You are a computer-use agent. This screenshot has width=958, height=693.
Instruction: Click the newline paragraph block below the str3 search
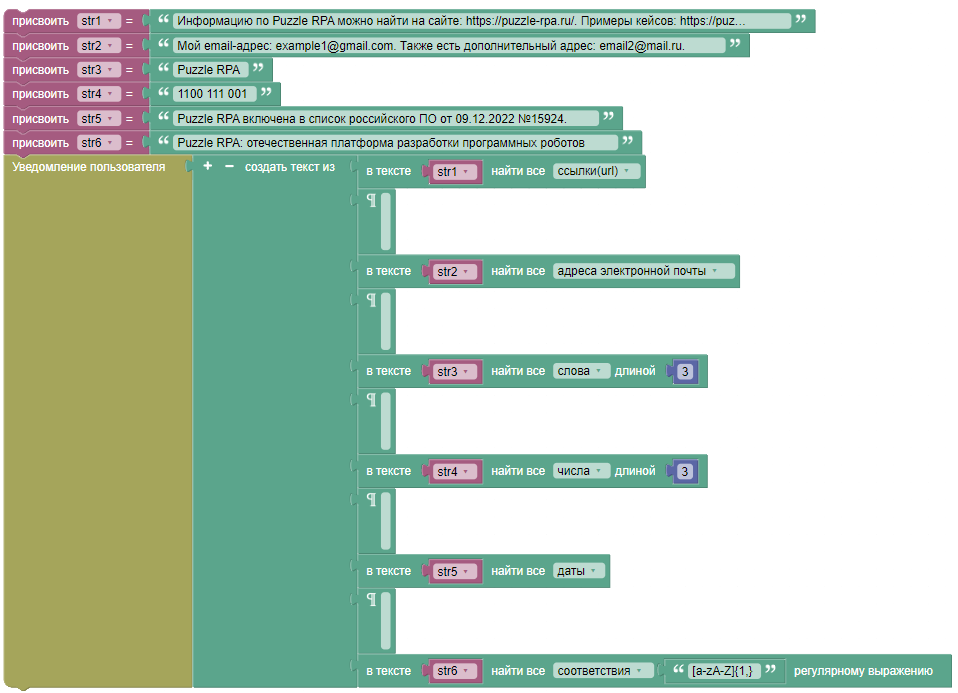(x=377, y=420)
